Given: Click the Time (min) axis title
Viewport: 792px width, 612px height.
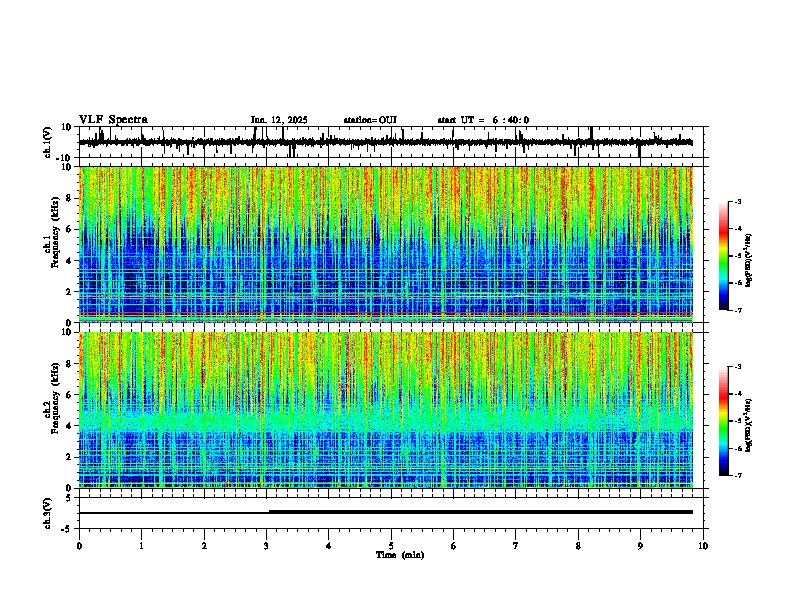Looking at the screenshot, I should click(400, 555).
